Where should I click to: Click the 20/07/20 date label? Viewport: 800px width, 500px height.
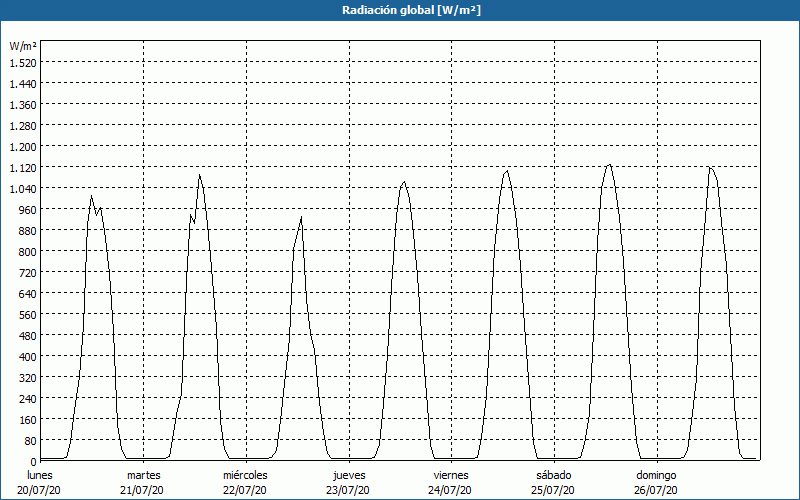pyautogui.click(x=39, y=490)
